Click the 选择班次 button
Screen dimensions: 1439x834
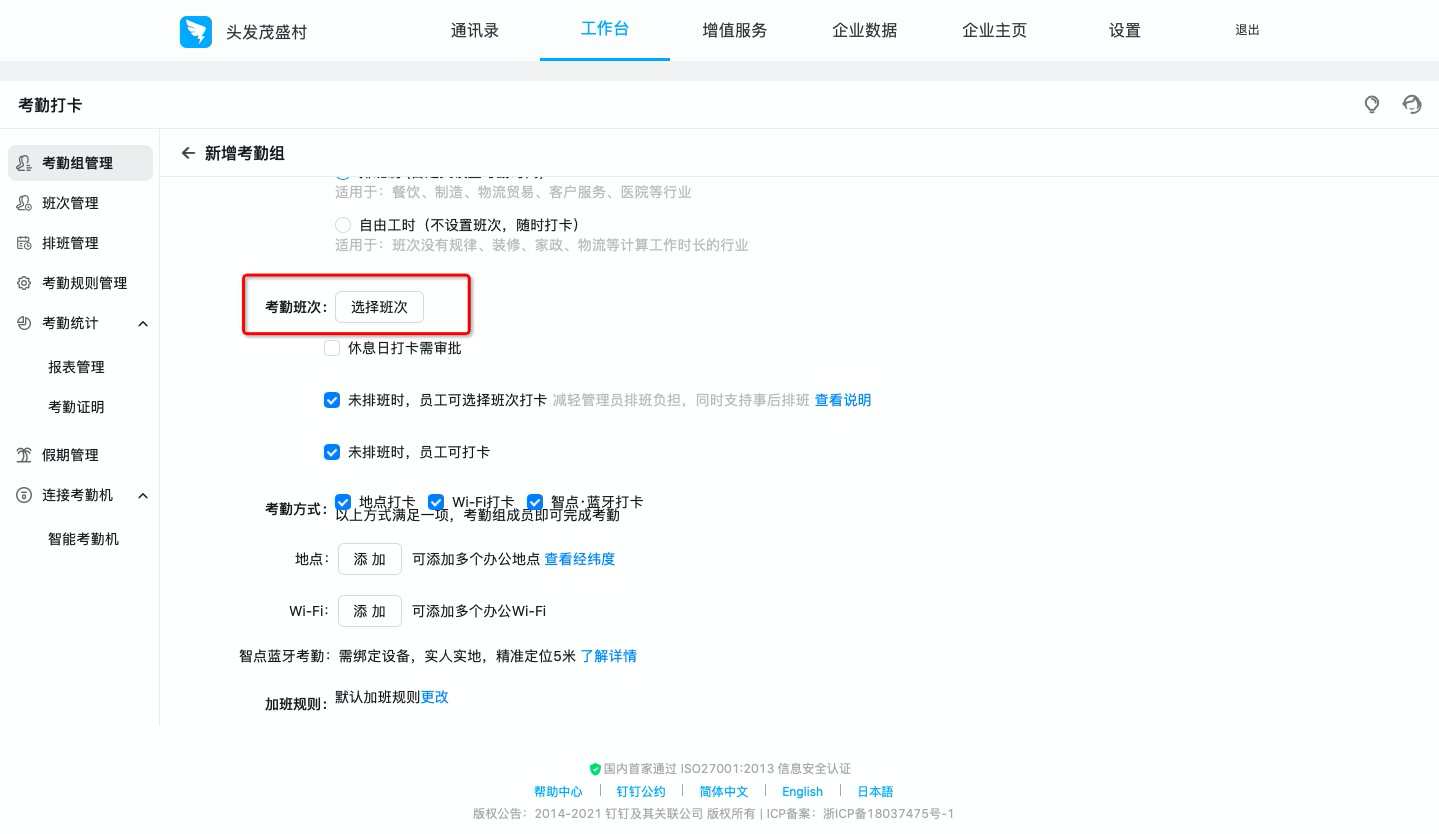pos(379,307)
